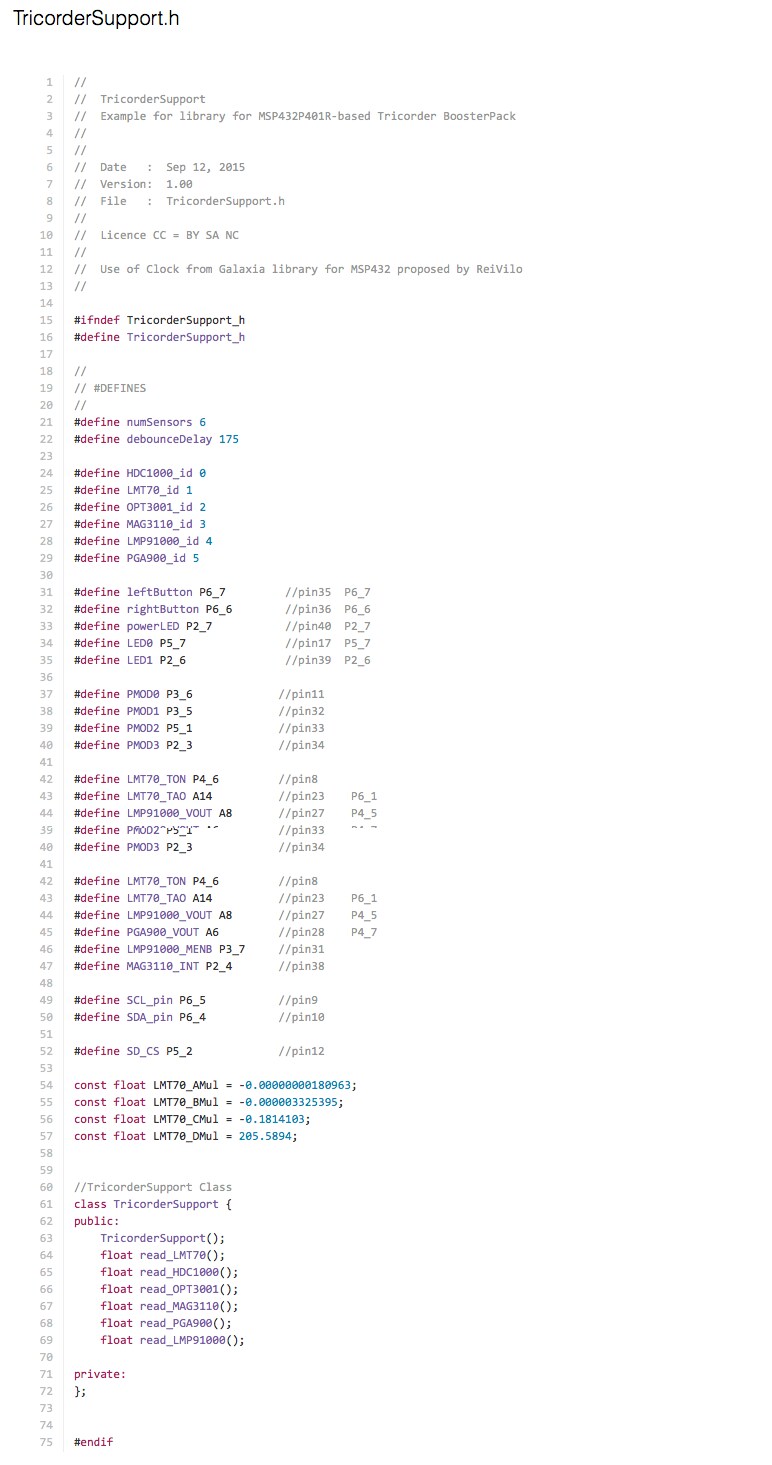
Task: Click the read_OPT3001() method declaration
Action: click(169, 1289)
